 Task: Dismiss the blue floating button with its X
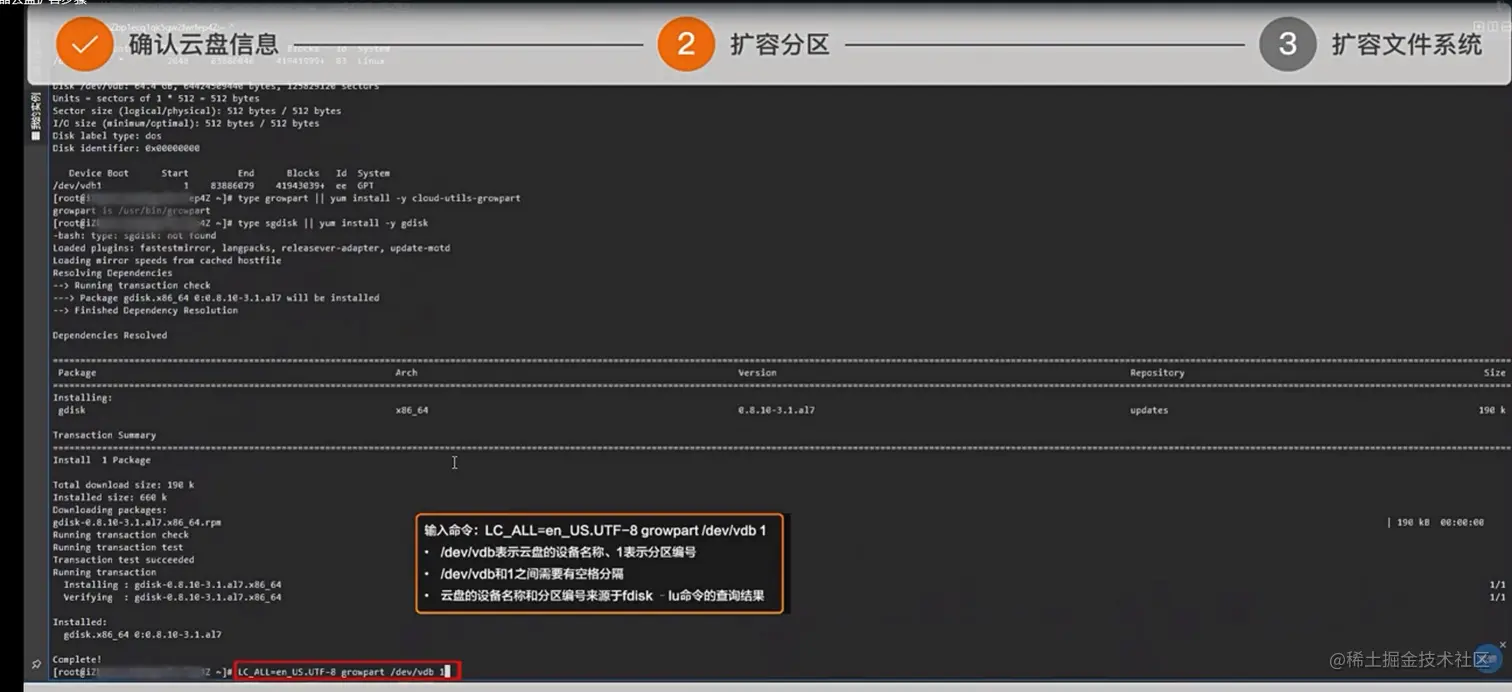(1505, 646)
